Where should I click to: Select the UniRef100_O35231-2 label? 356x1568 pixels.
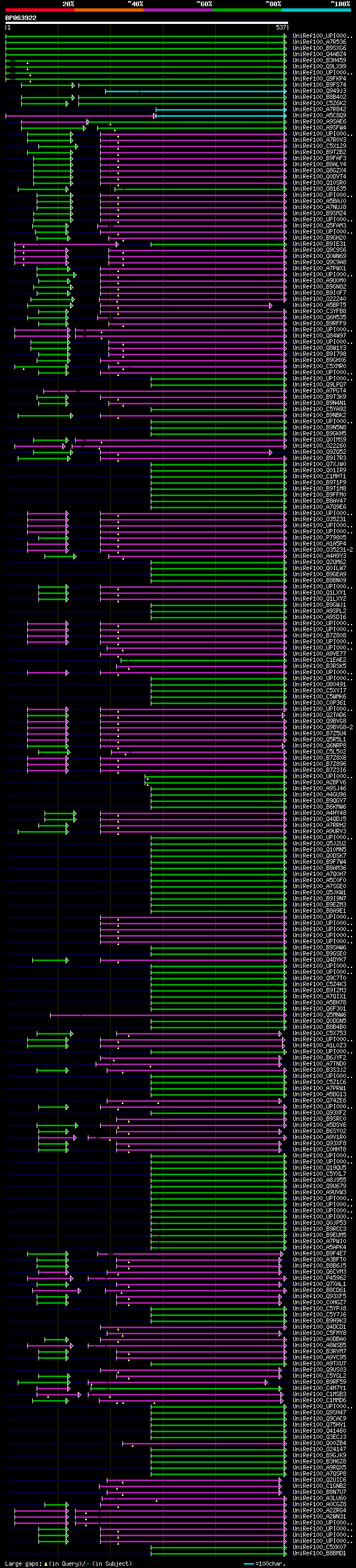tap(323, 550)
